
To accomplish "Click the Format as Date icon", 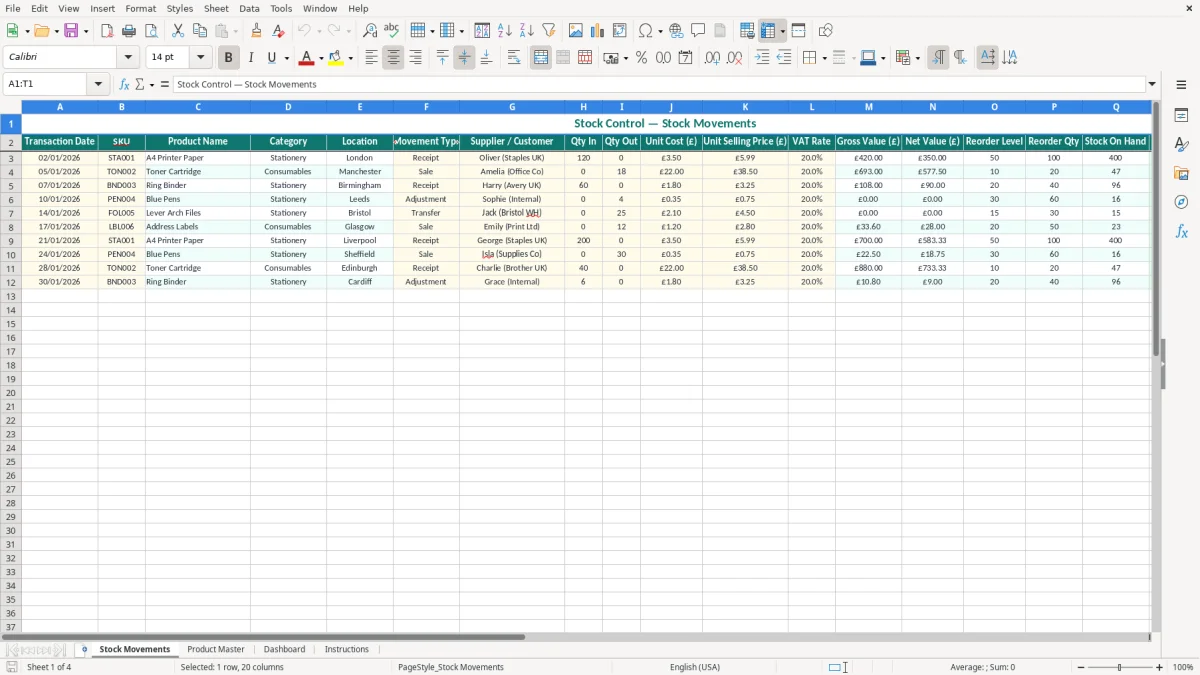I will point(685,58).
